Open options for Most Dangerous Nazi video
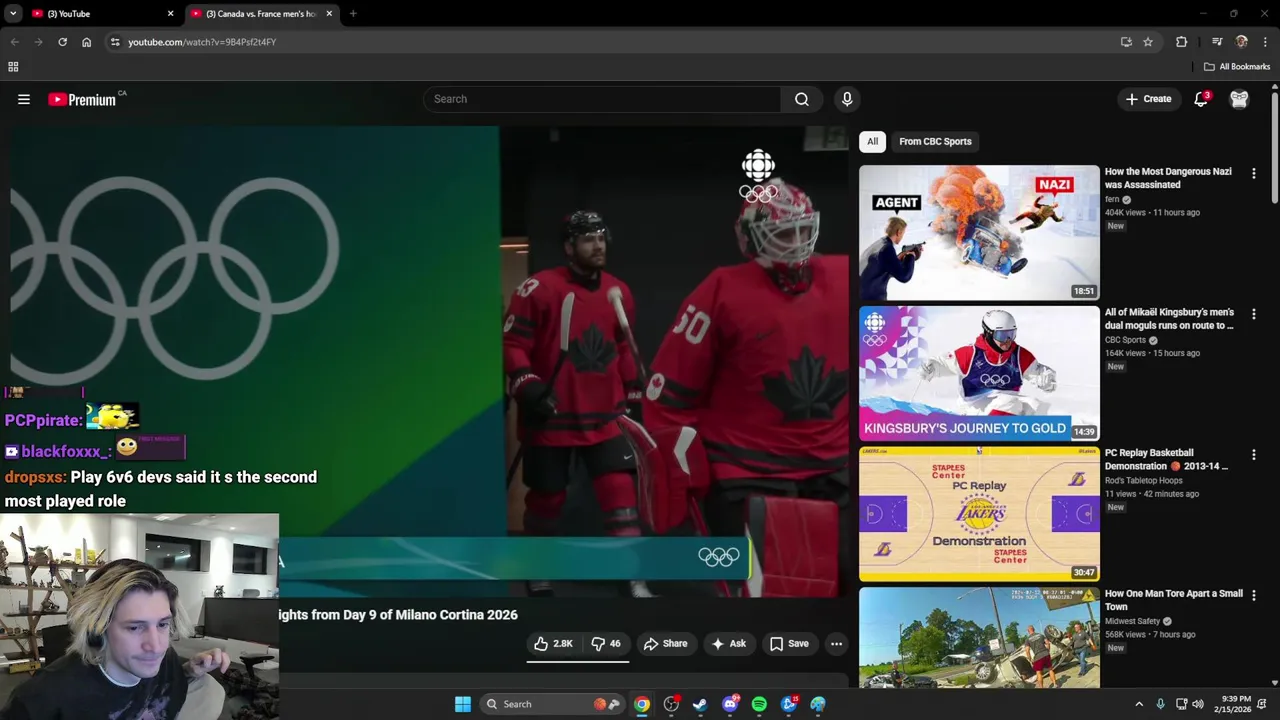Screen dimensions: 1280x720 click(1254, 173)
